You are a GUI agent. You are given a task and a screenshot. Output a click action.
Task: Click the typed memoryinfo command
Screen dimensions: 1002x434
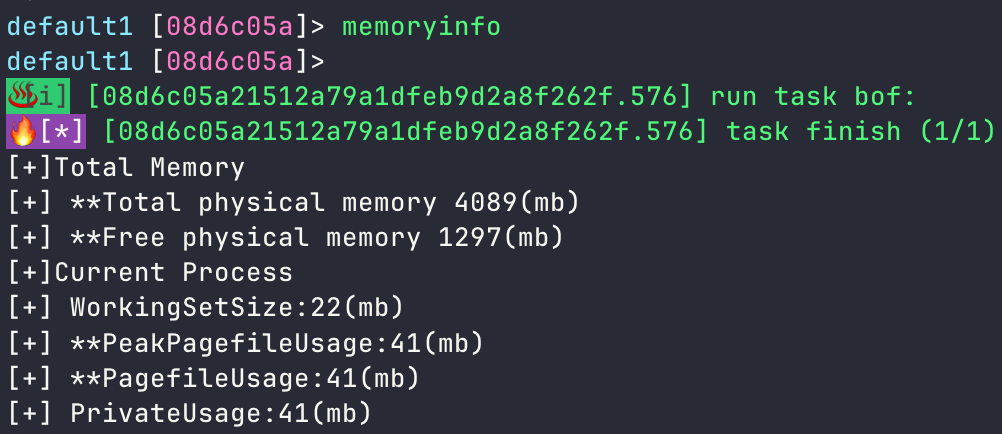tap(421, 27)
